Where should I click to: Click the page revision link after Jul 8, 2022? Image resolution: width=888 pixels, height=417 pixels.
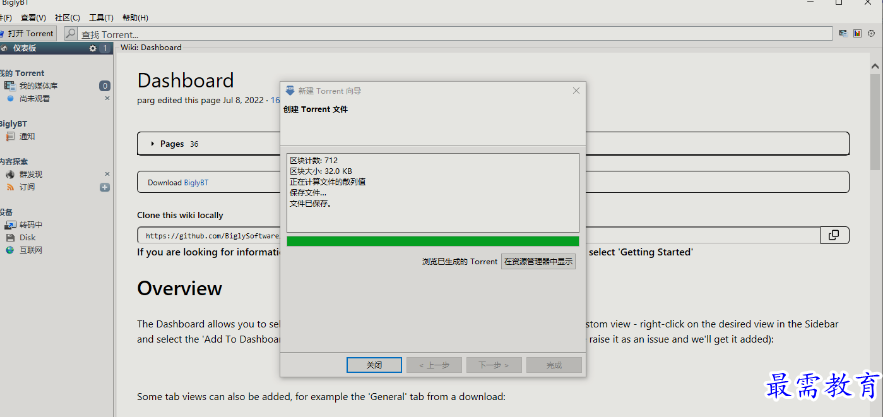[275, 100]
